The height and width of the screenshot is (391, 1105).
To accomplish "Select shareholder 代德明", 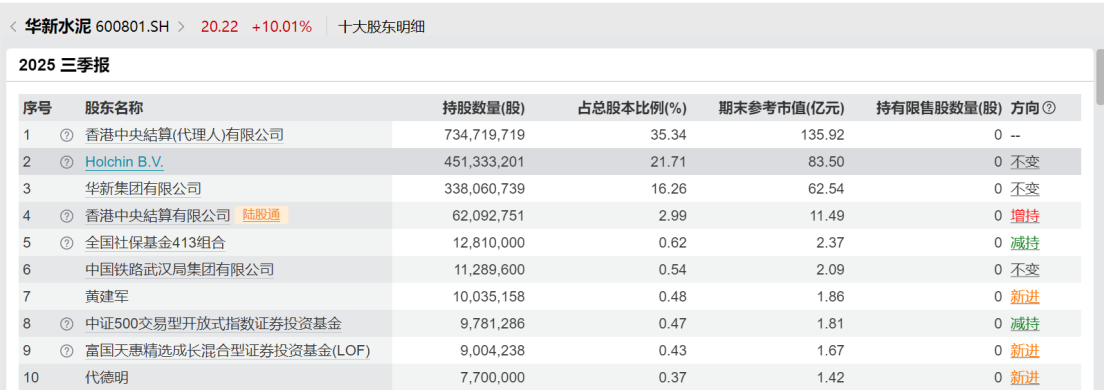I will (106, 378).
